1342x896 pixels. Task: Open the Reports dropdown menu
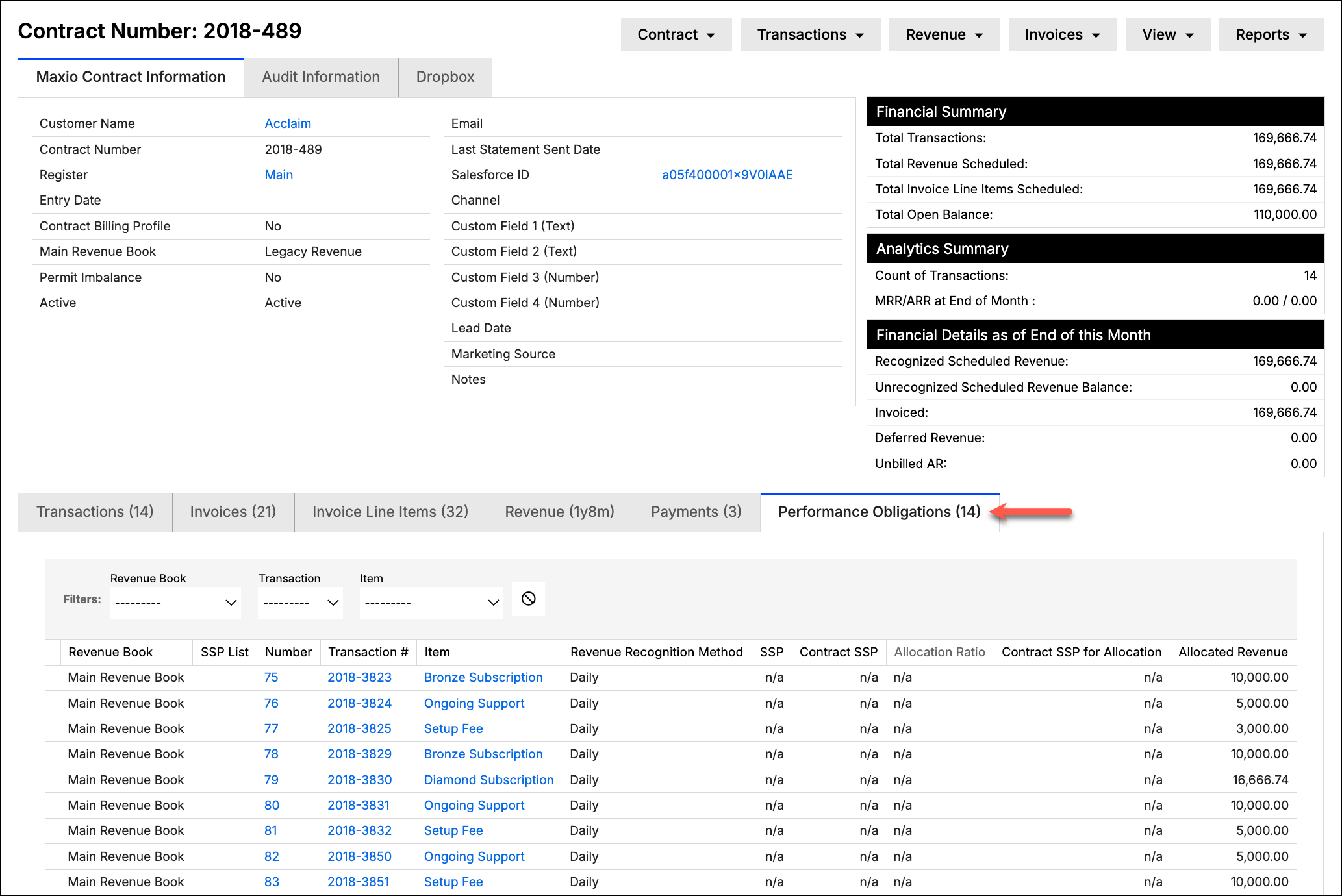click(x=1271, y=34)
